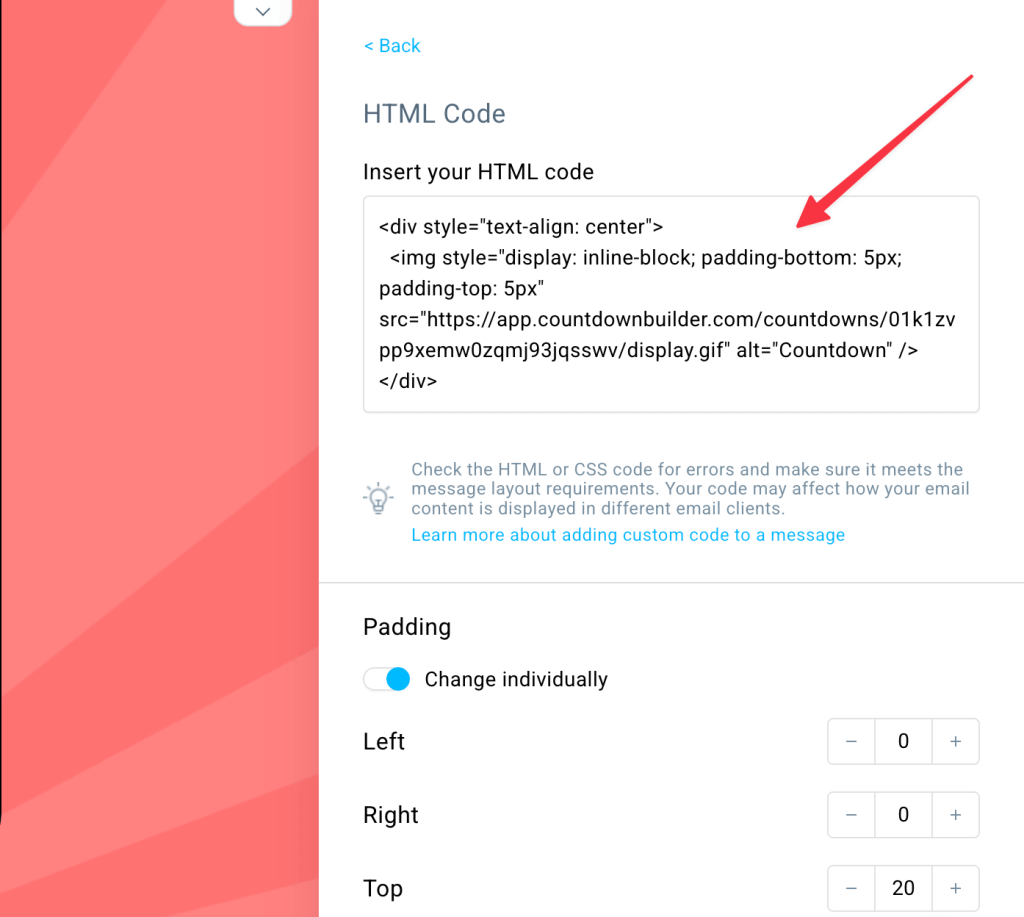
Task: Click the HTML Code heading
Action: [x=434, y=114]
